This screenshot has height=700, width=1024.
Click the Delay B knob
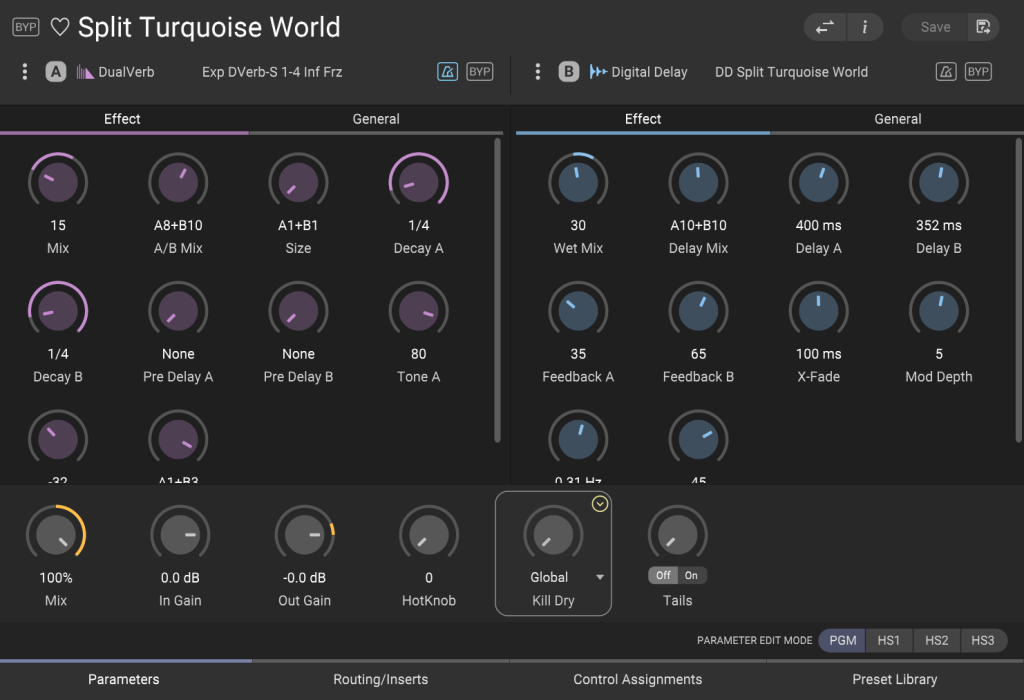938,182
